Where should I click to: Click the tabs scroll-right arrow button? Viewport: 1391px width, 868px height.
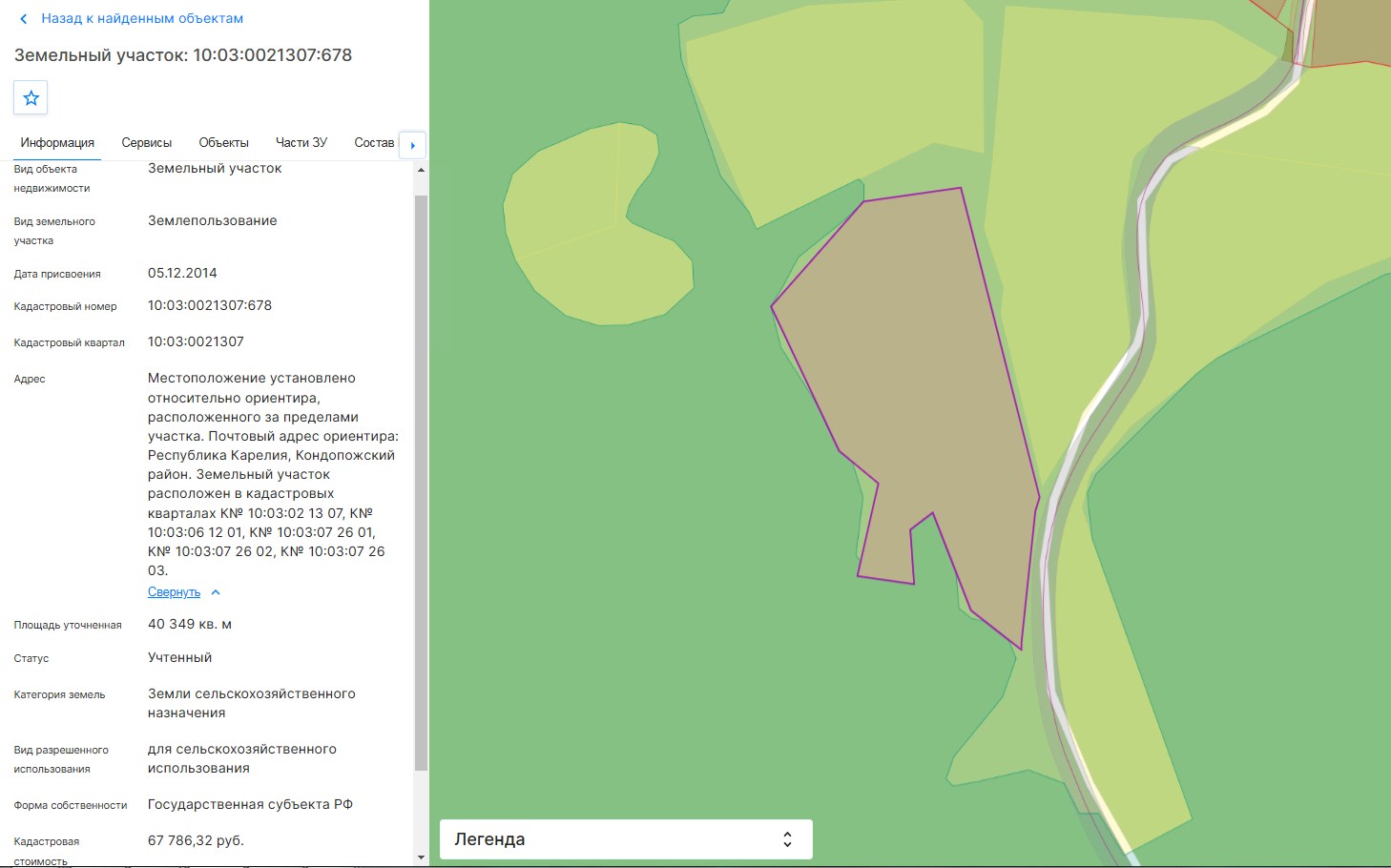coord(412,145)
